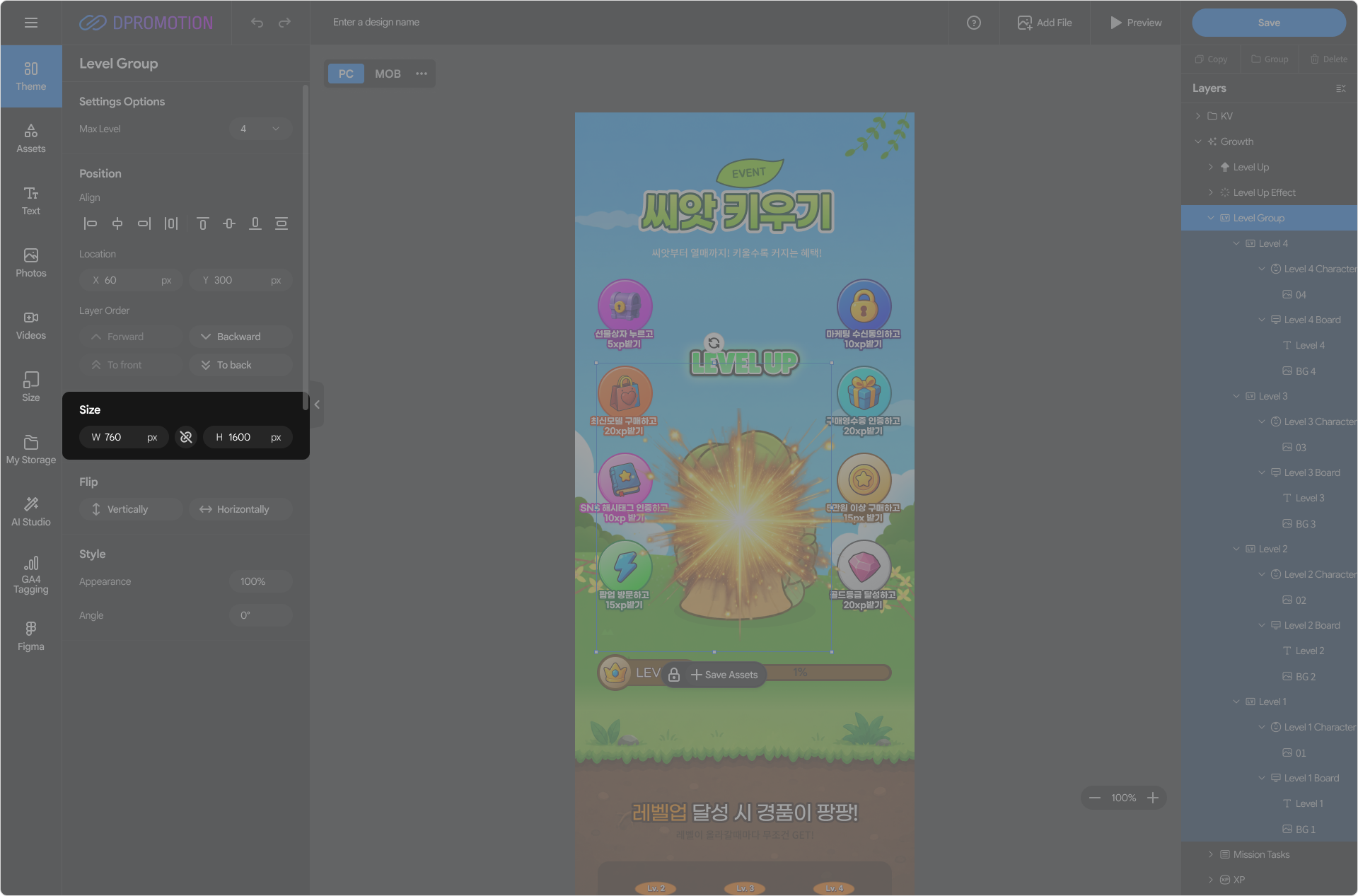The height and width of the screenshot is (896, 1358).
Task: Move layer Backward in order
Action: [240, 337]
